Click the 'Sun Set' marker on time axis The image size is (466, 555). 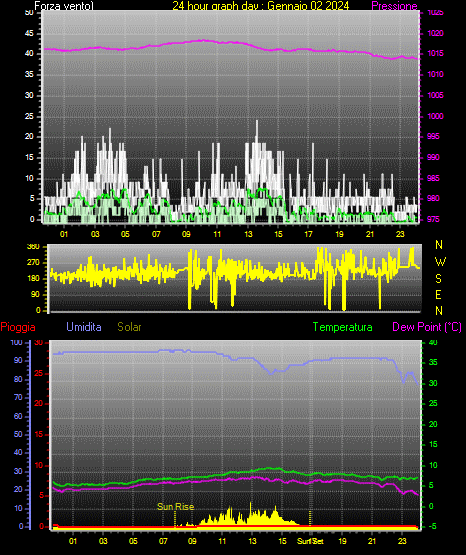click(310, 541)
